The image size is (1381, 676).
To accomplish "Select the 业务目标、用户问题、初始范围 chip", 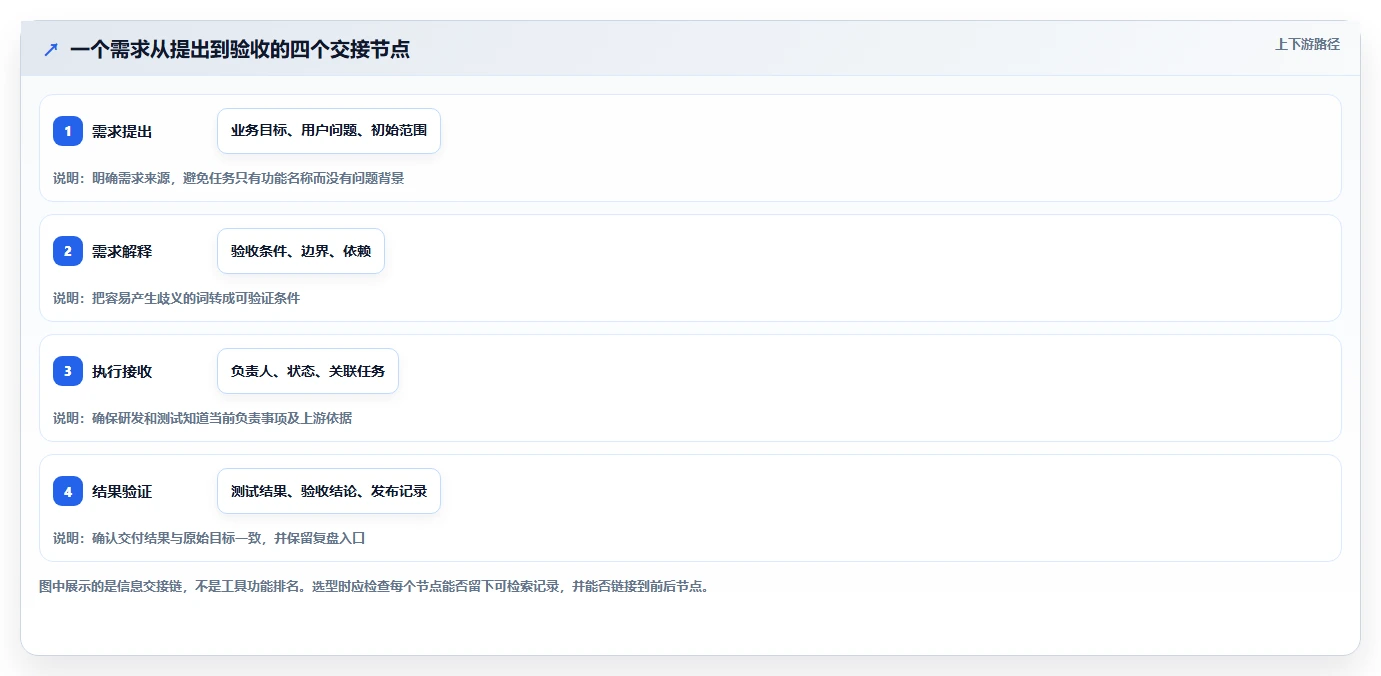I will (x=329, y=131).
